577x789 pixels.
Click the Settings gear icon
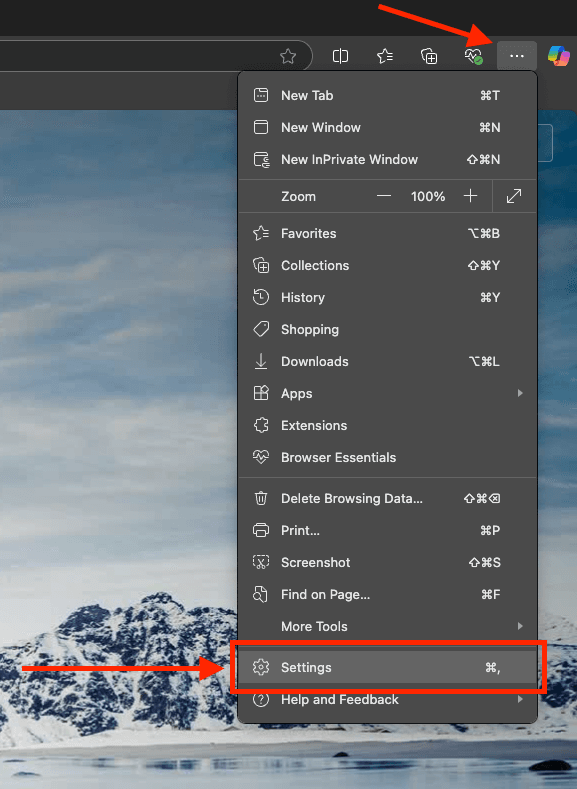[261, 667]
